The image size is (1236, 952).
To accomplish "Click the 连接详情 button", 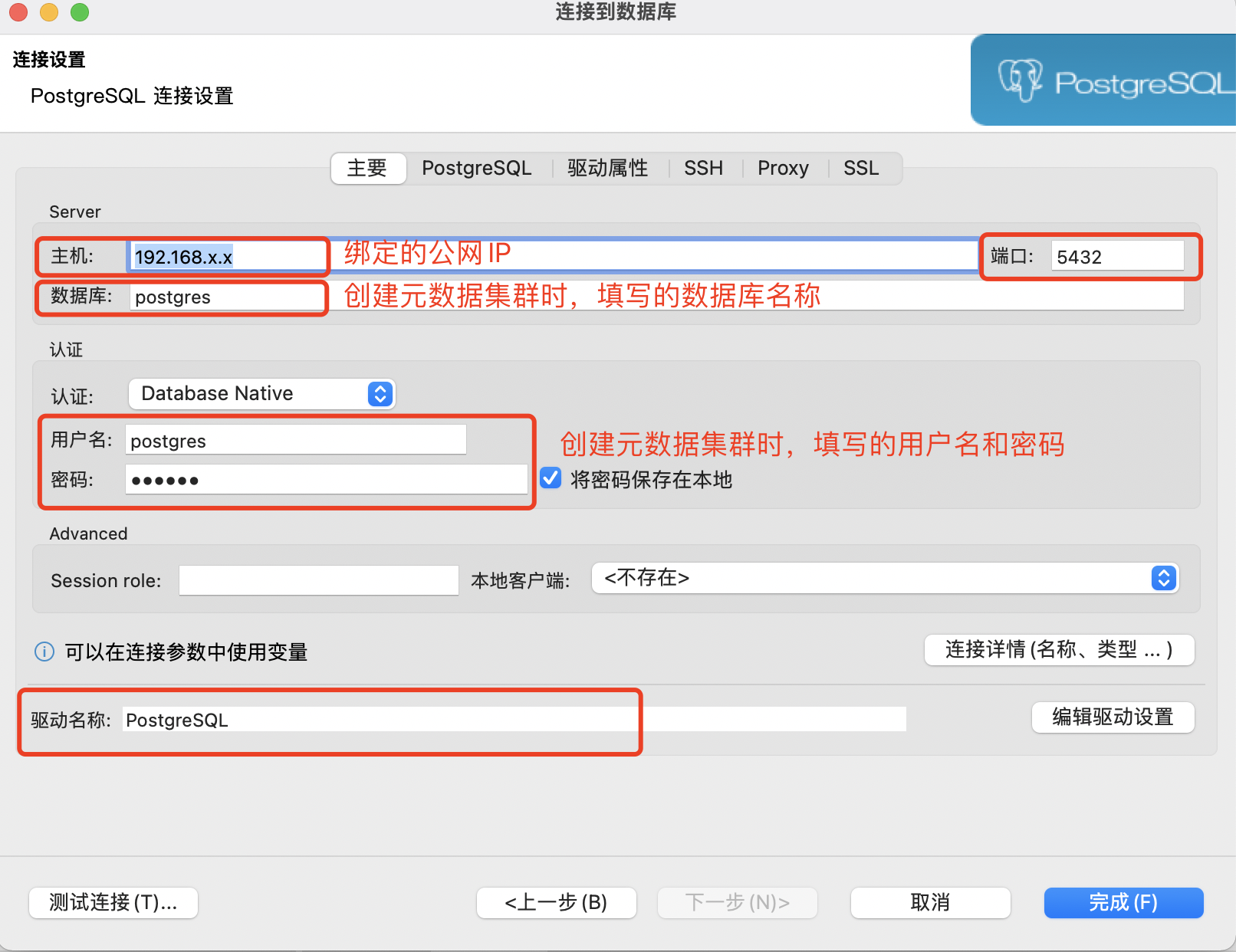I will tap(1058, 650).
